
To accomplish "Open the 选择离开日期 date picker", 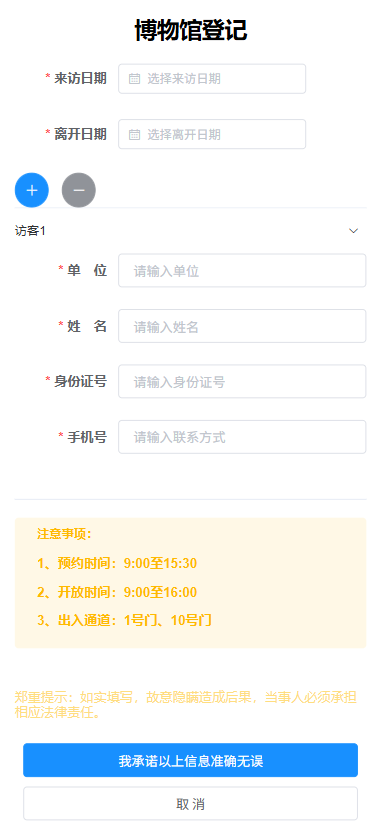I will click(212, 134).
